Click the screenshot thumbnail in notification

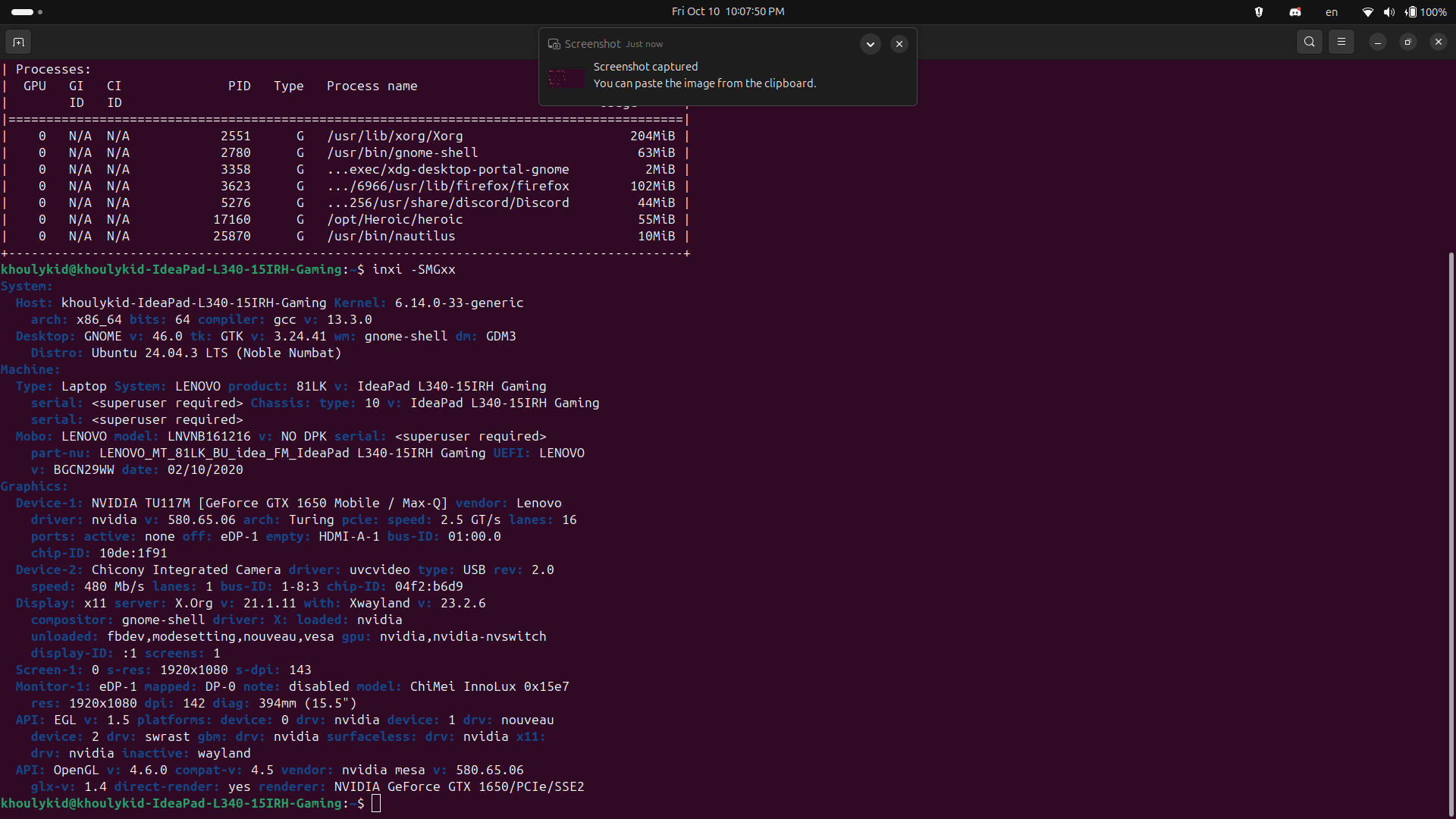tap(566, 77)
